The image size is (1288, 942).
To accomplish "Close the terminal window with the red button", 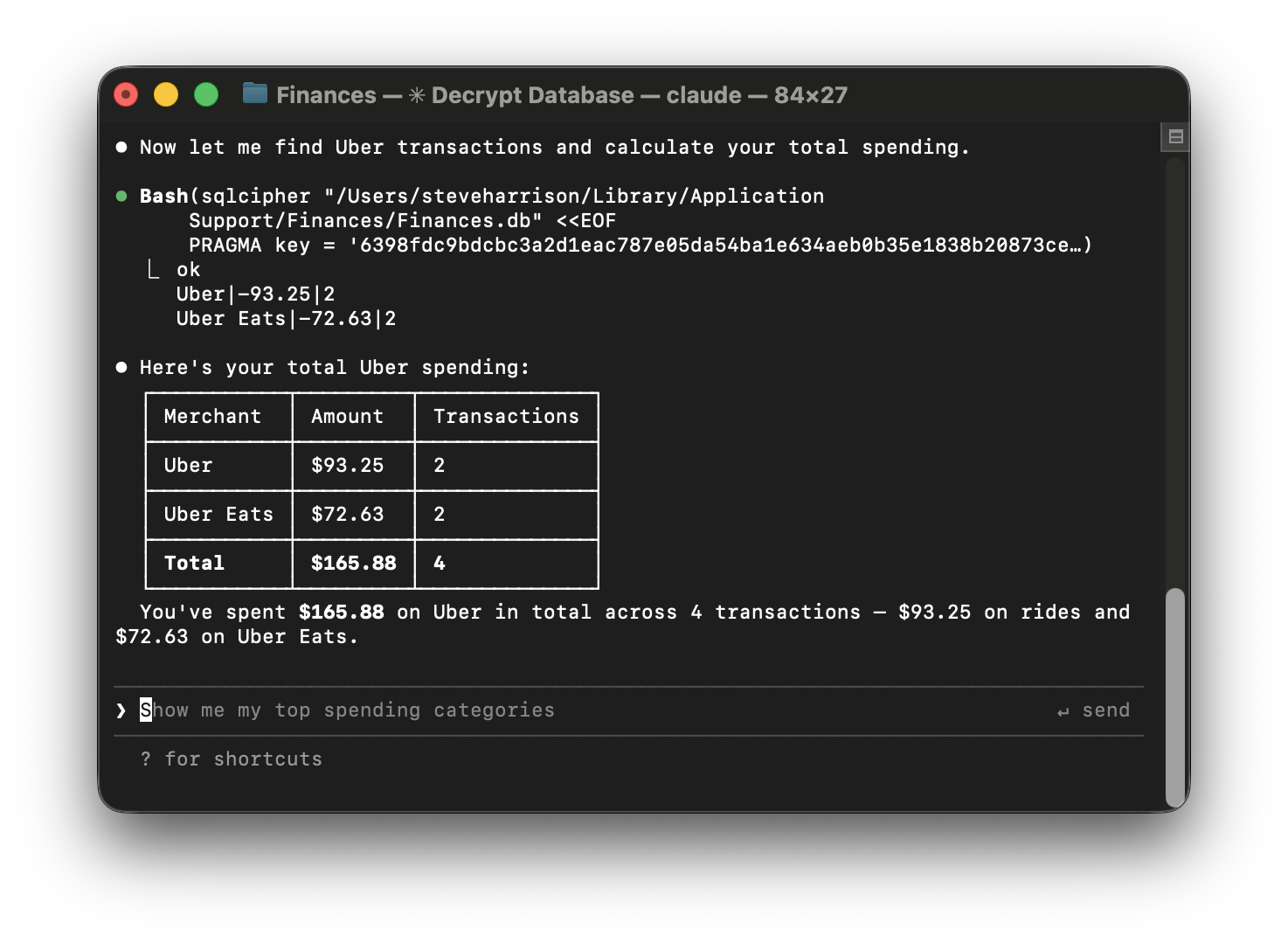I will [x=127, y=94].
